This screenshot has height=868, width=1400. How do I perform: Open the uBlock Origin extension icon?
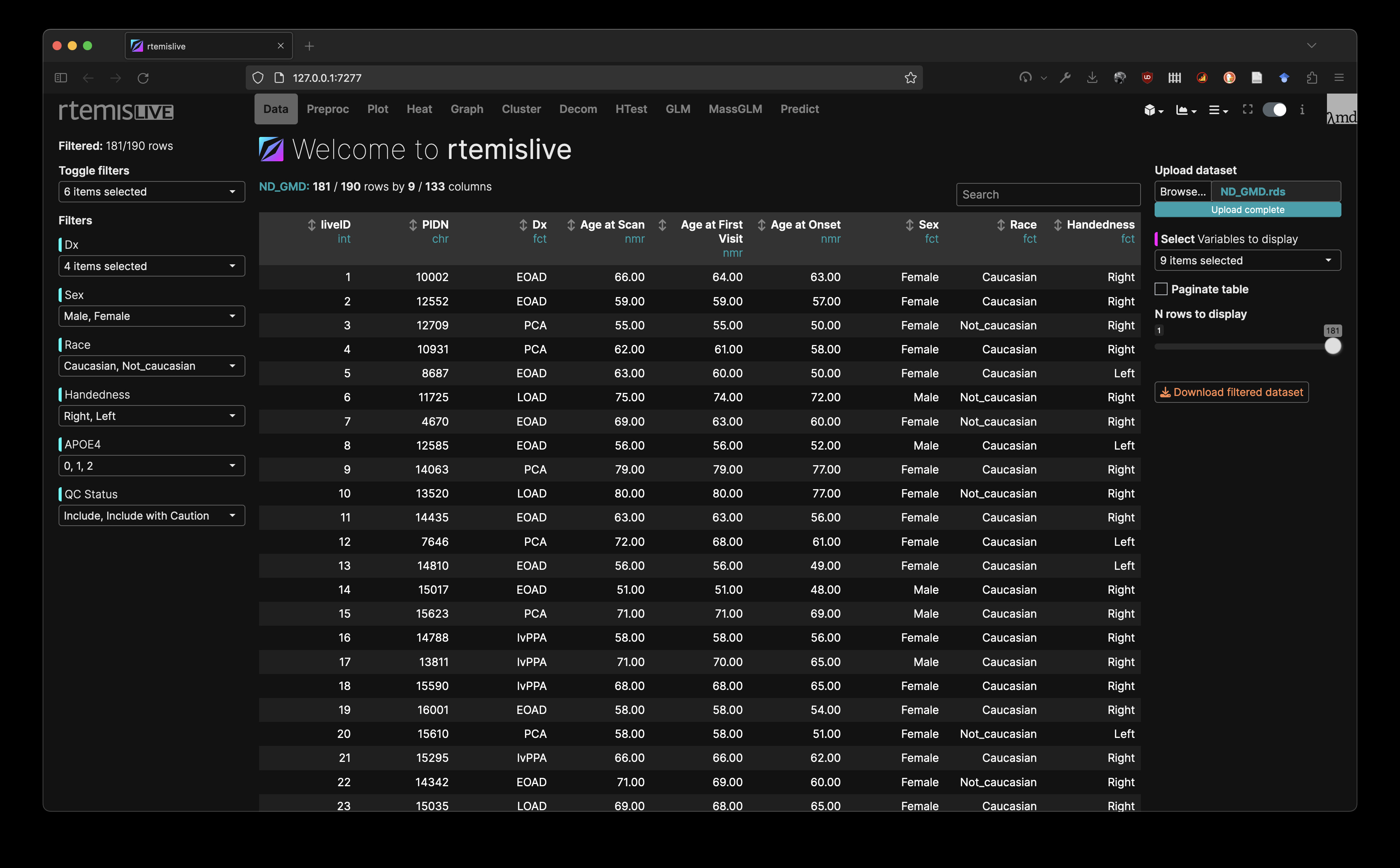pos(1147,78)
